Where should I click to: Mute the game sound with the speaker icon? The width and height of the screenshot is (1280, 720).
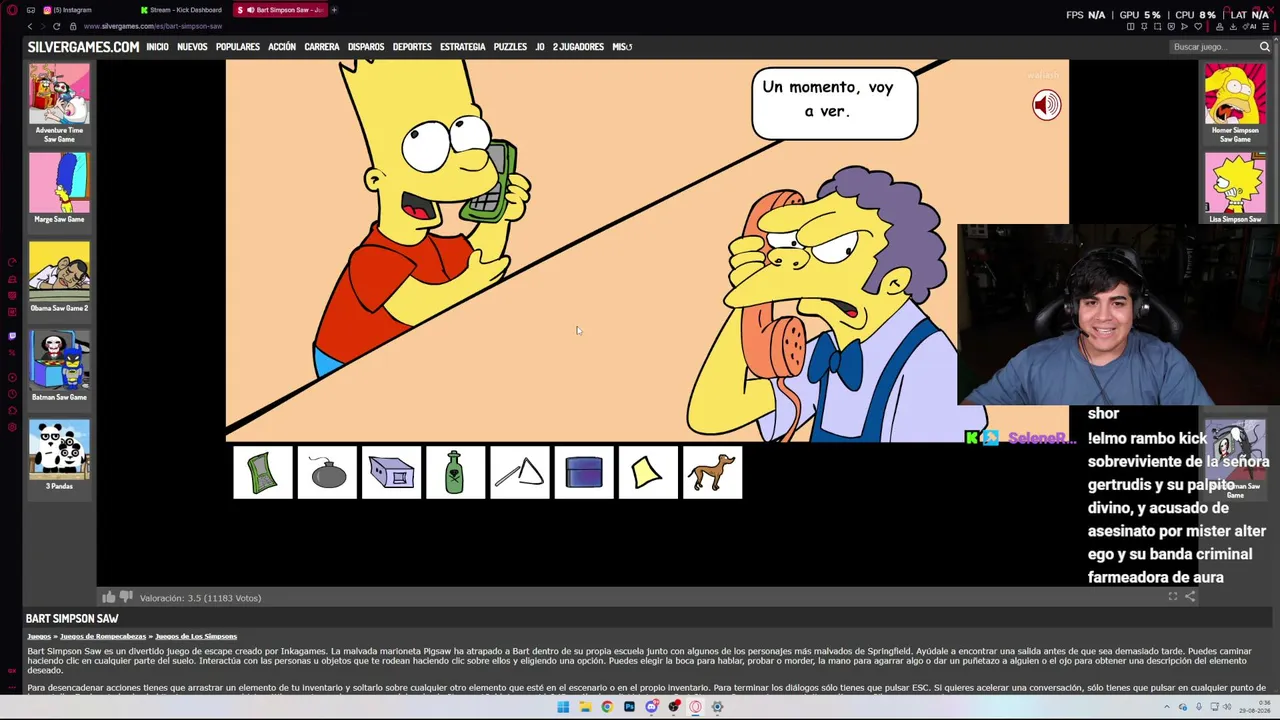click(x=1046, y=105)
